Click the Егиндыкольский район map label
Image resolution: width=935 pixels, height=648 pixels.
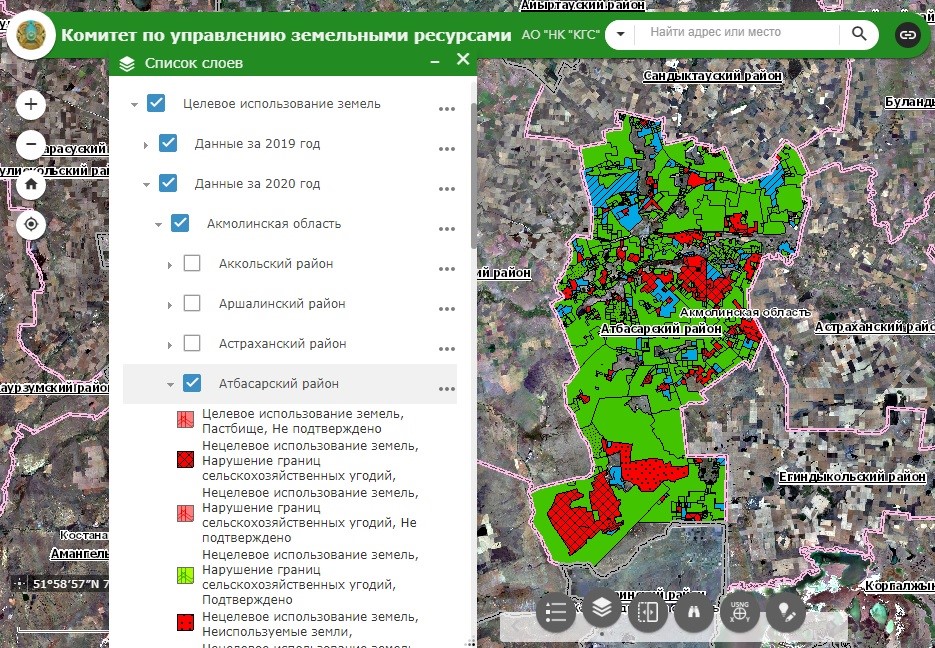853,477
